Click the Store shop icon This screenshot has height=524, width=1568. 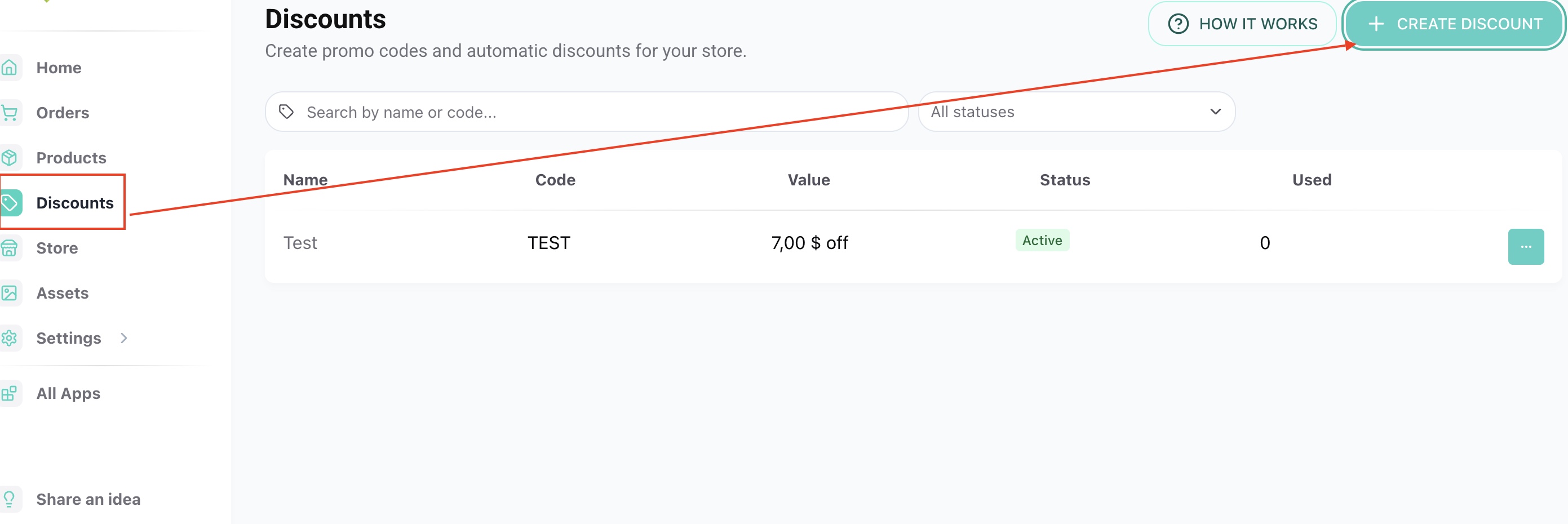click(10, 248)
